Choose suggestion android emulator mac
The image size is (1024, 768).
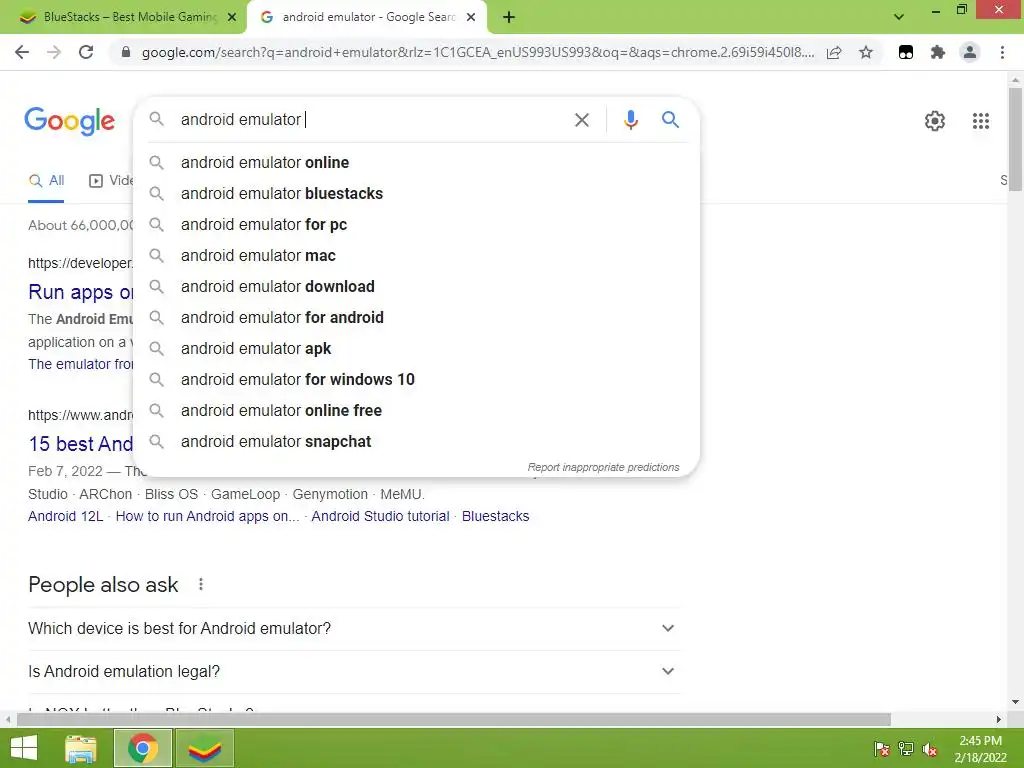click(417, 255)
